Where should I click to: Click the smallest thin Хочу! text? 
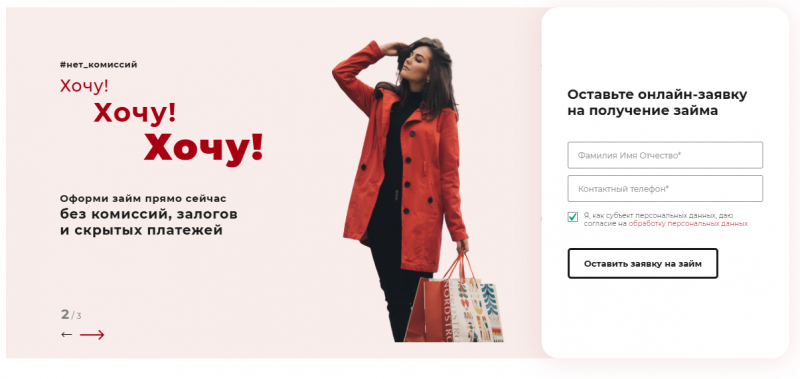(x=84, y=86)
